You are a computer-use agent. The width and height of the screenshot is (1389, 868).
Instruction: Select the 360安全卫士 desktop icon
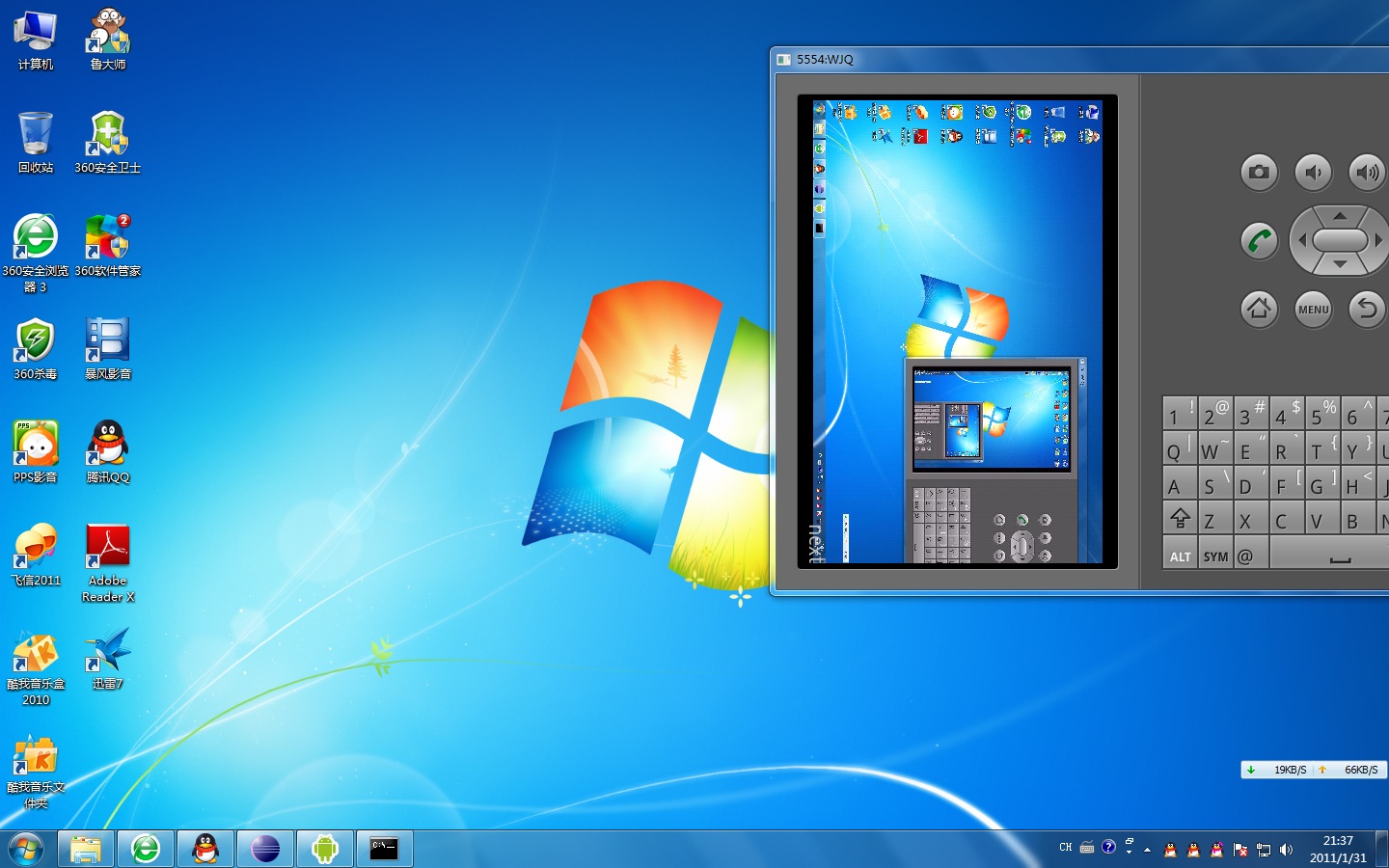point(108,143)
